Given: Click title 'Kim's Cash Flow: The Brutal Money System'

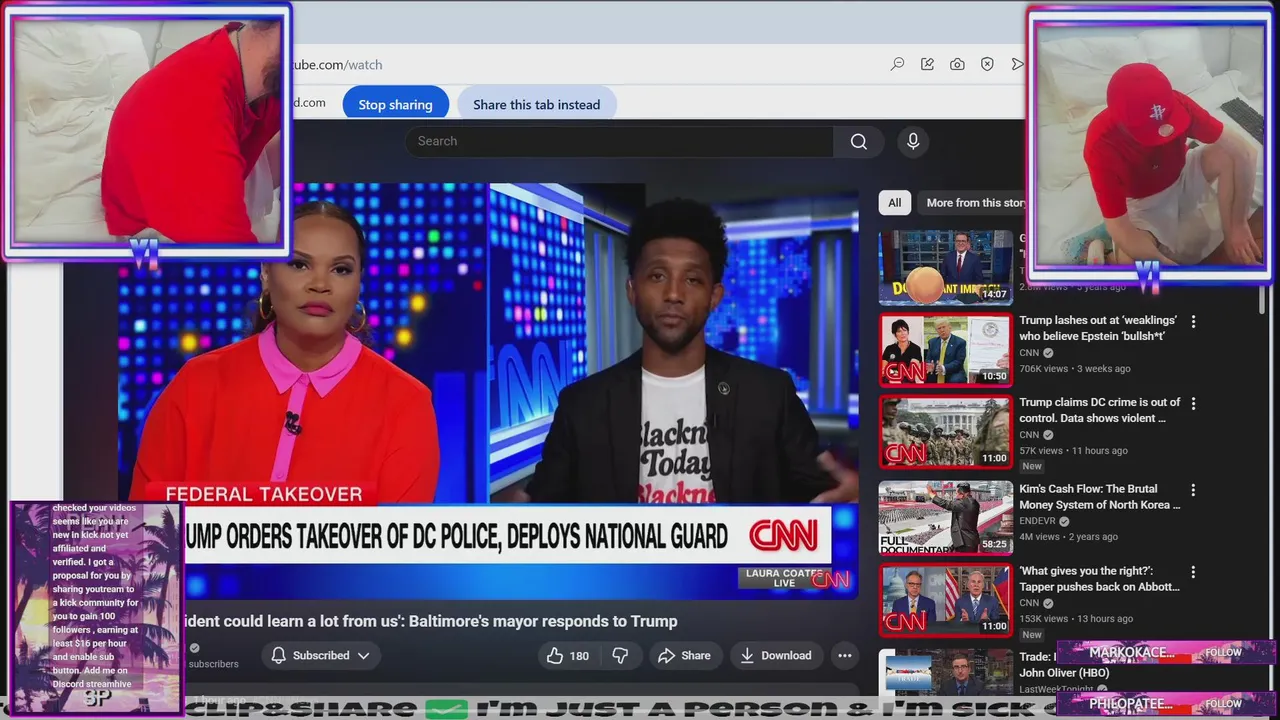Looking at the screenshot, I should (1100, 497).
